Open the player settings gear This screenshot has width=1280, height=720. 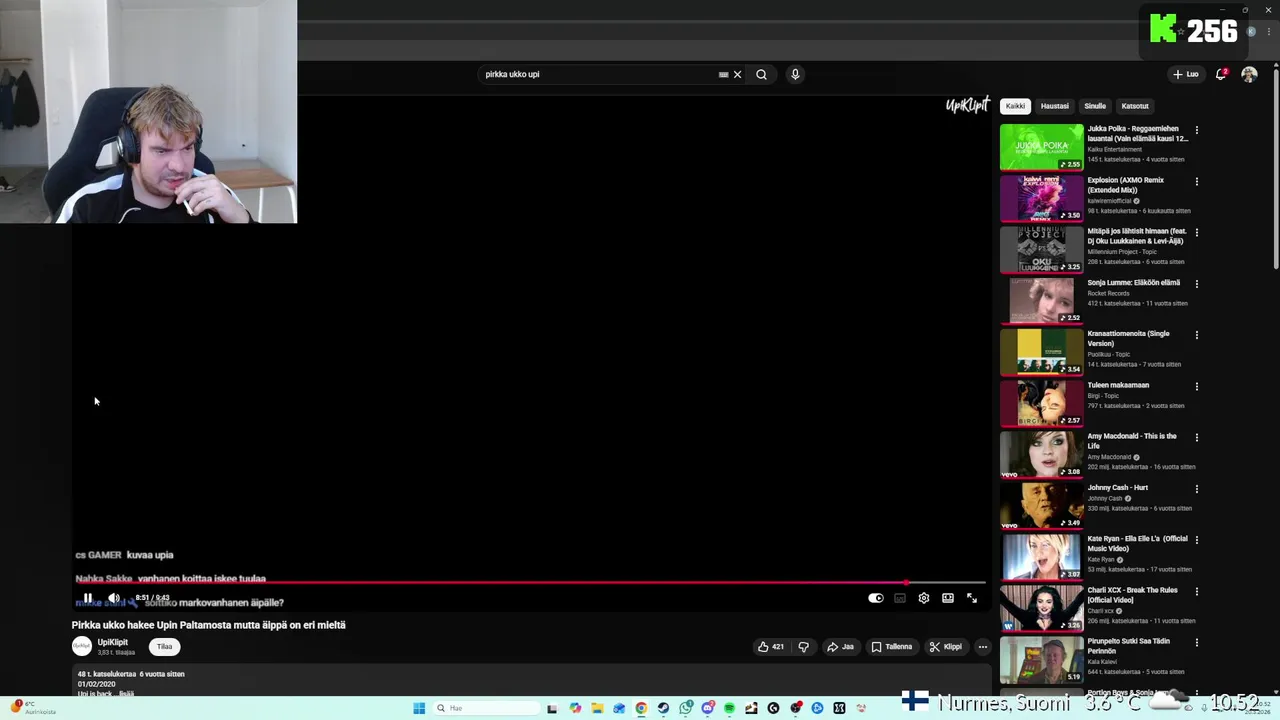point(924,598)
